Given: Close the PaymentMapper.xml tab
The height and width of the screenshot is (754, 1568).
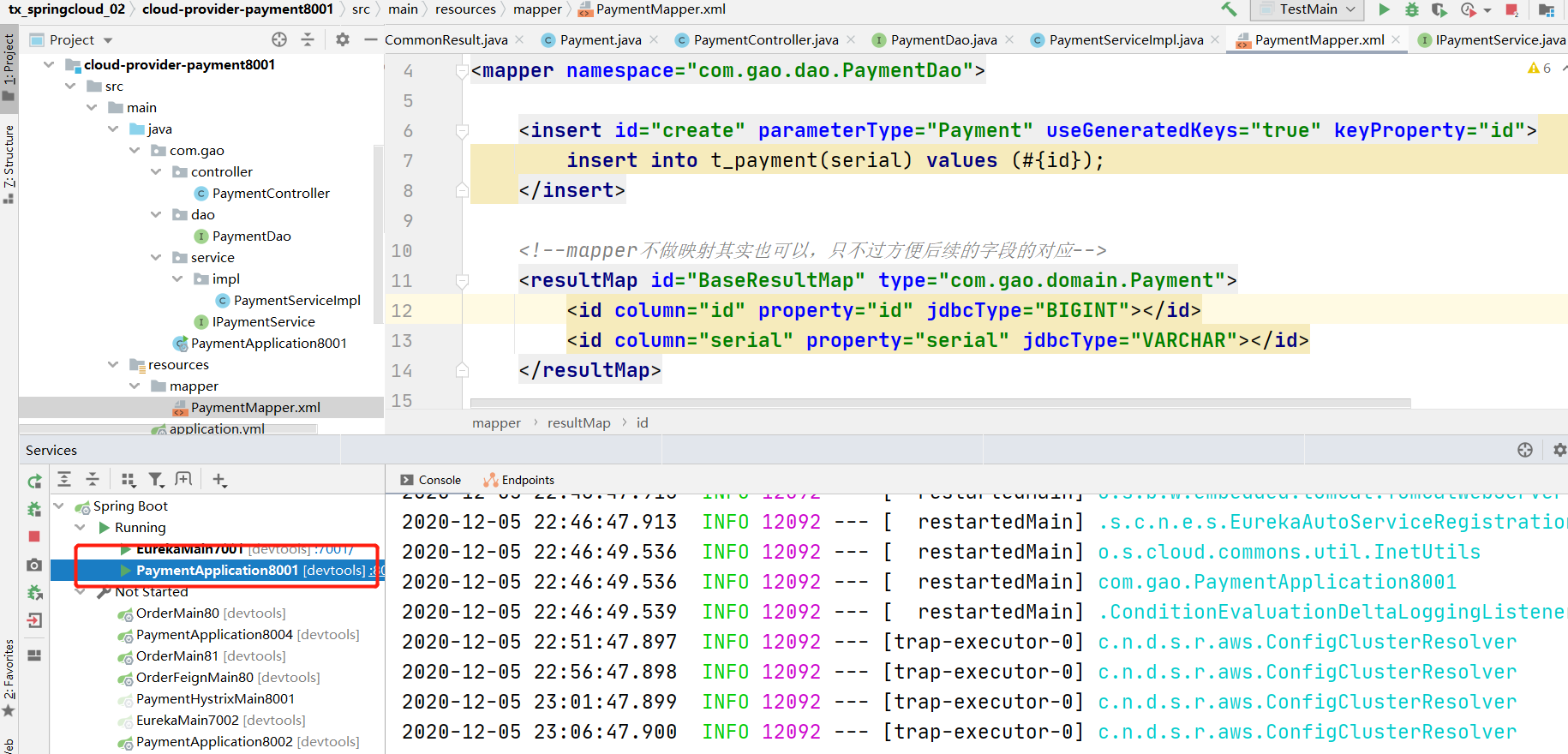Looking at the screenshot, I should (x=1396, y=39).
